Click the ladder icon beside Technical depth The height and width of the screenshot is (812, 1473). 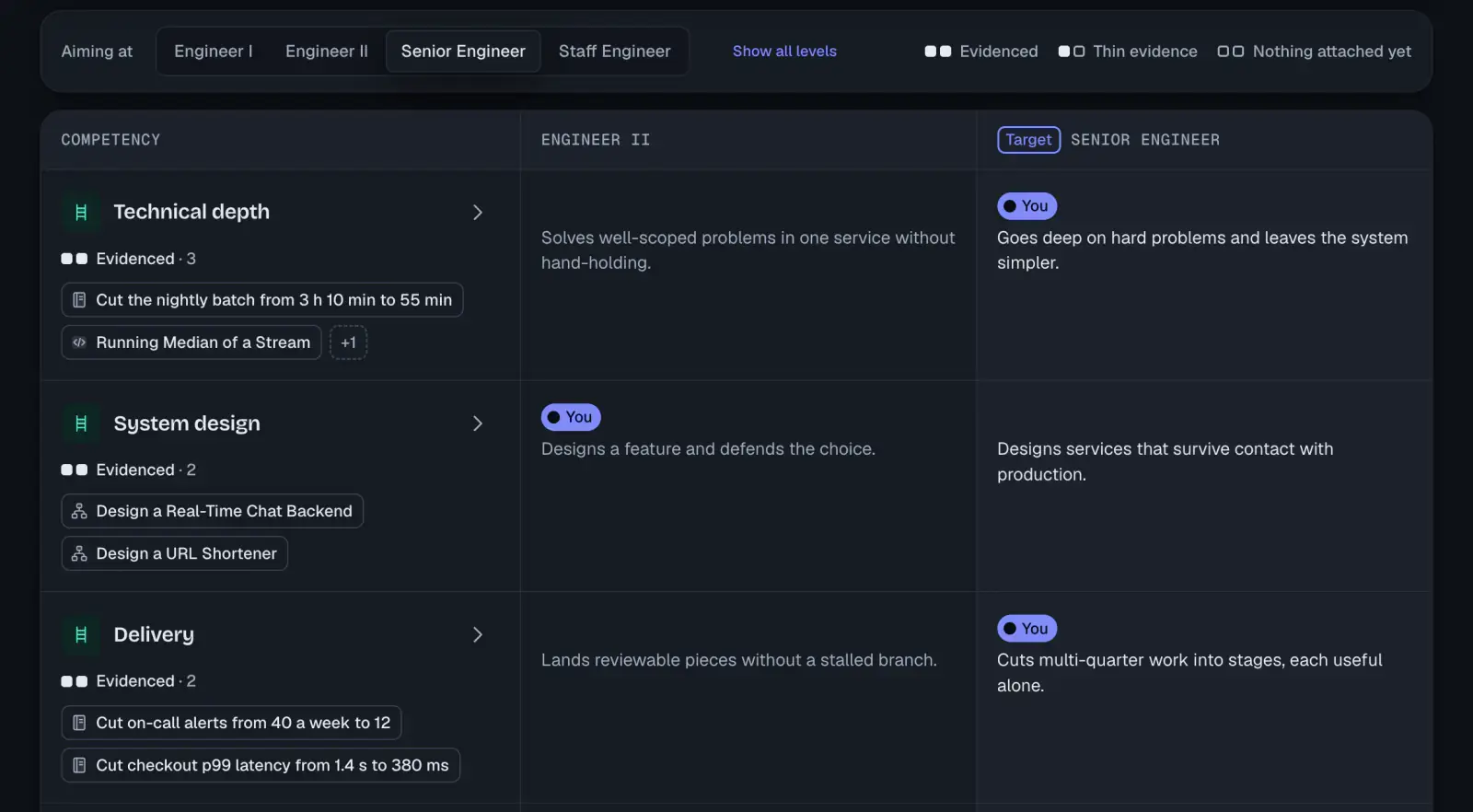click(81, 213)
